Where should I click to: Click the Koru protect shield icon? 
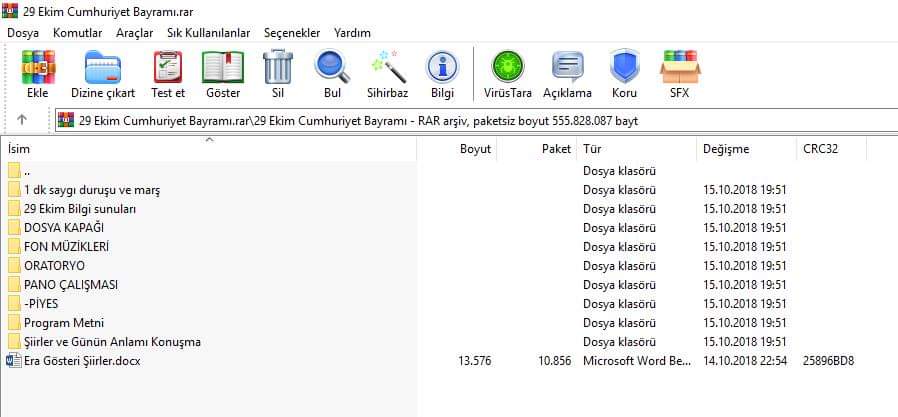coord(624,74)
